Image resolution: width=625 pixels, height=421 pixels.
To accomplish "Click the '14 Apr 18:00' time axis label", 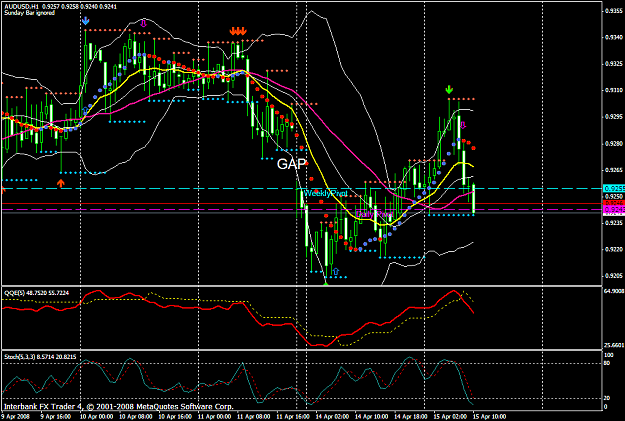I will pos(411,417).
